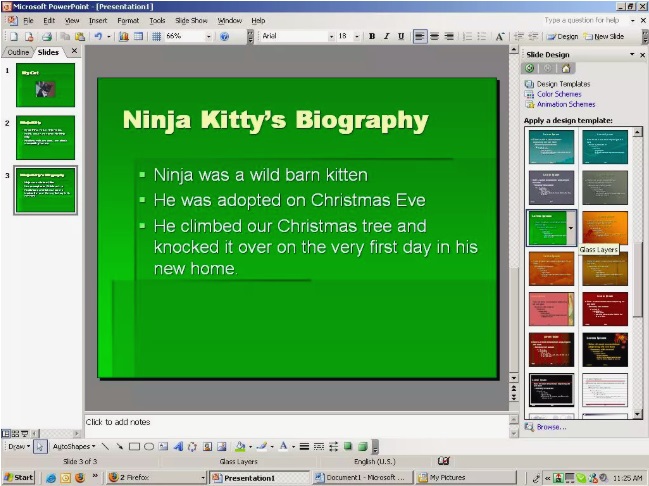Click the Undo icon
The width and height of the screenshot is (649, 486).
coord(98,36)
